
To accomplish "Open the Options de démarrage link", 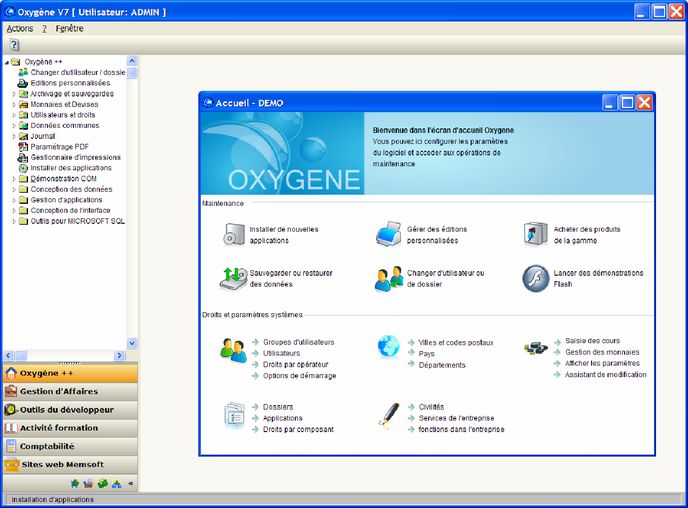I will 299,376.
